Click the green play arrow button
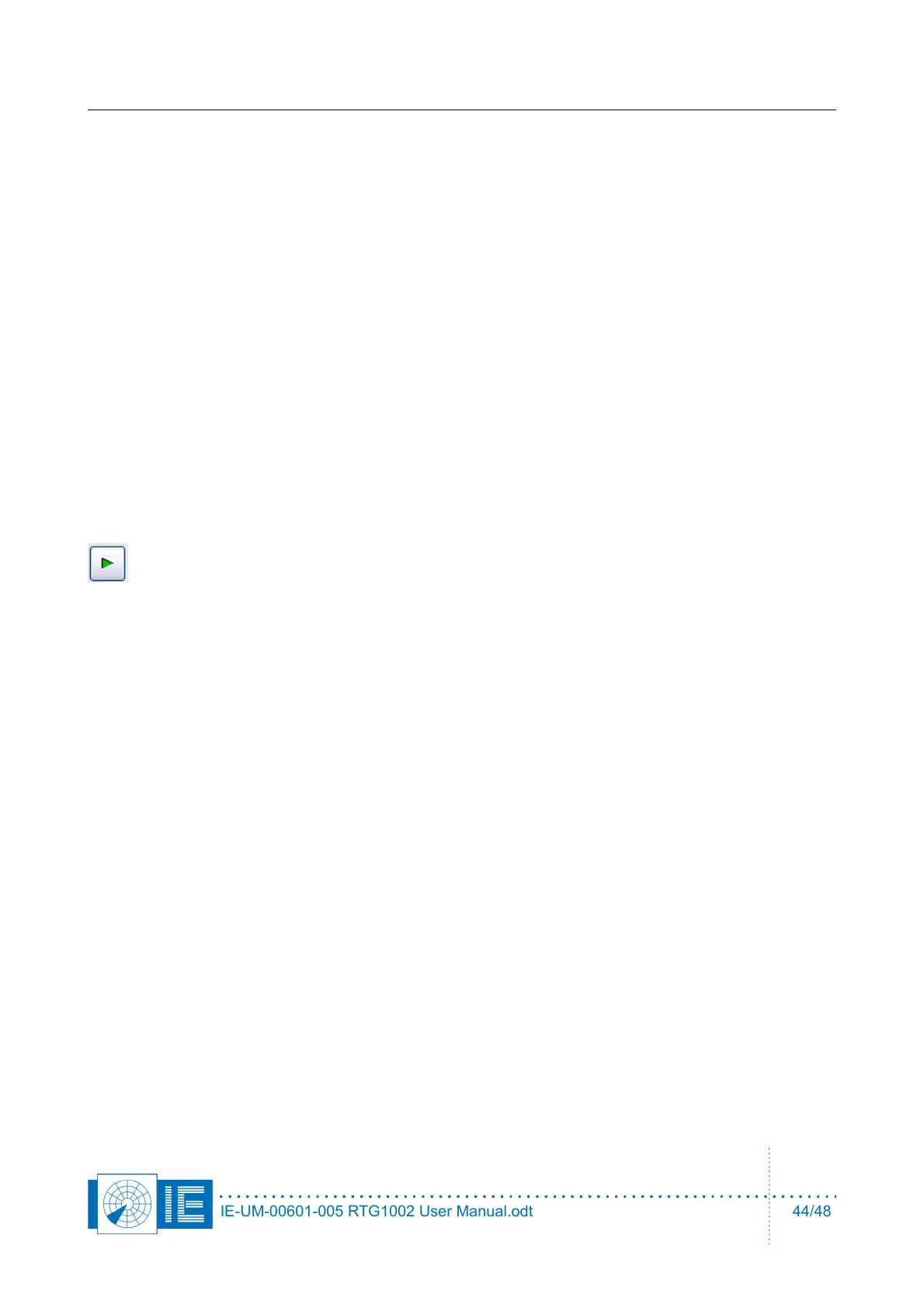924x1308 pixels. coord(107,562)
